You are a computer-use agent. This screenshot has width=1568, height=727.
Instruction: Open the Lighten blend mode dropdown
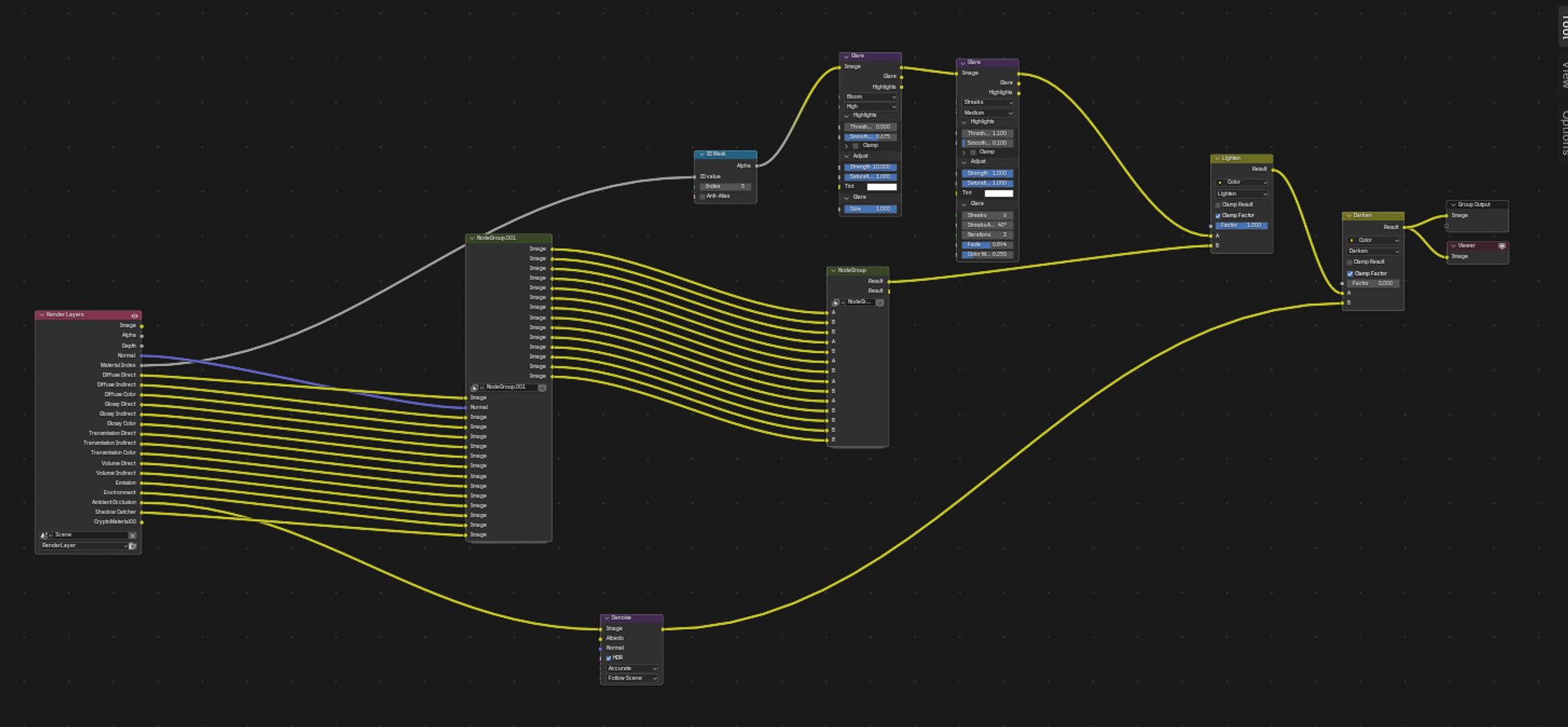(x=1241, y=194)
